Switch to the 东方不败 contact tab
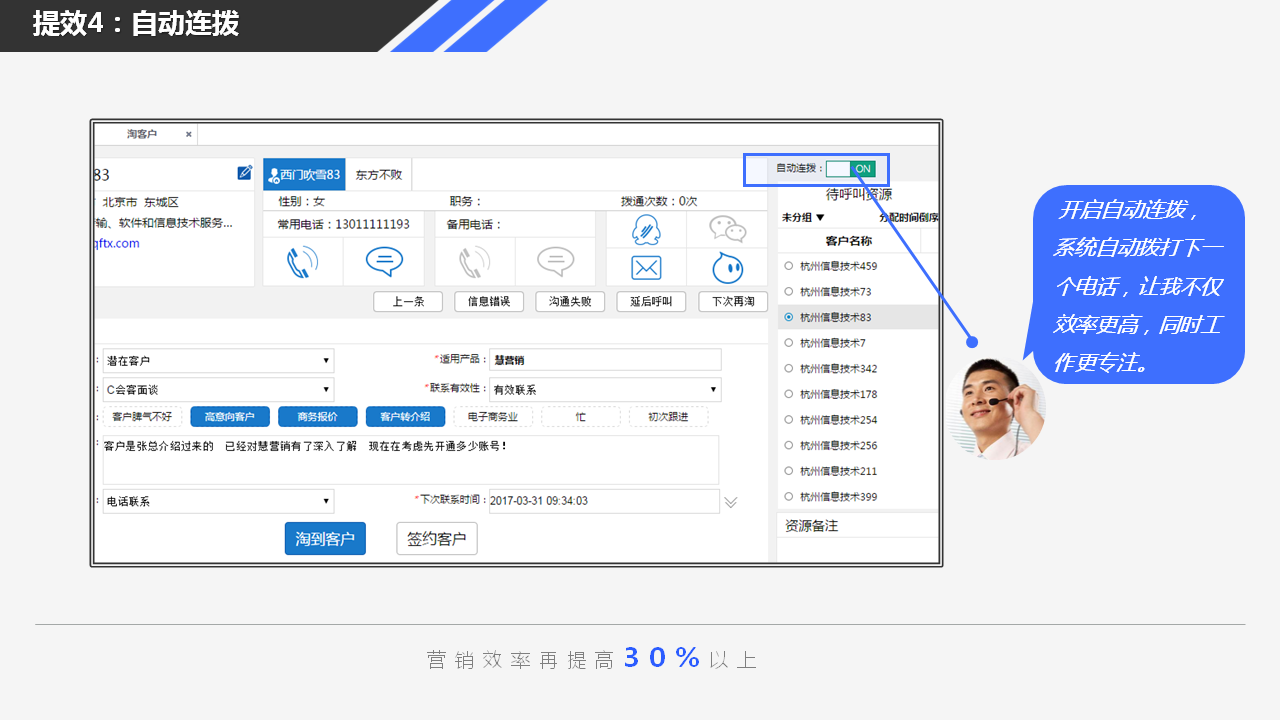 tap(379, 175)
